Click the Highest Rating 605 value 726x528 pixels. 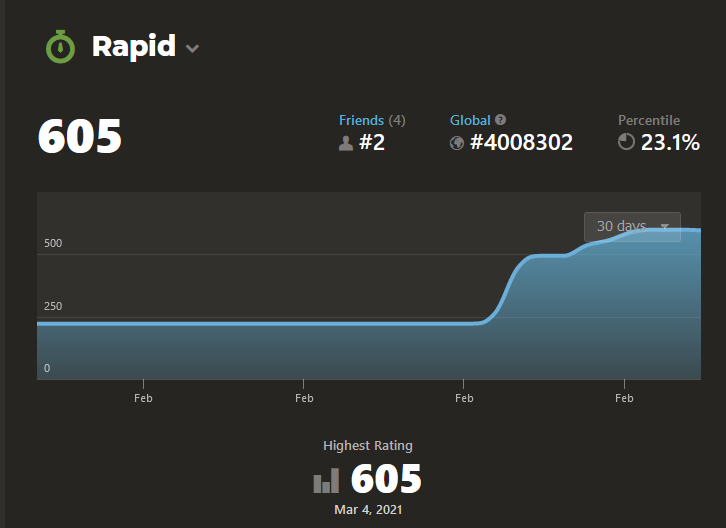pyautogui.click(x=386, y=479)
